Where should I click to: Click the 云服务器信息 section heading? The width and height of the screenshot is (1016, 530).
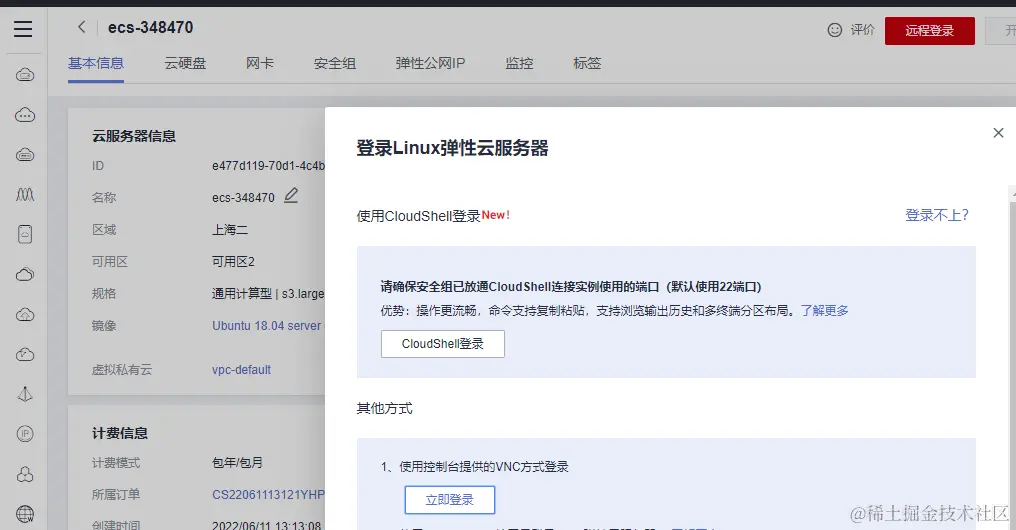pyautogui.click(x=133, y=136)
